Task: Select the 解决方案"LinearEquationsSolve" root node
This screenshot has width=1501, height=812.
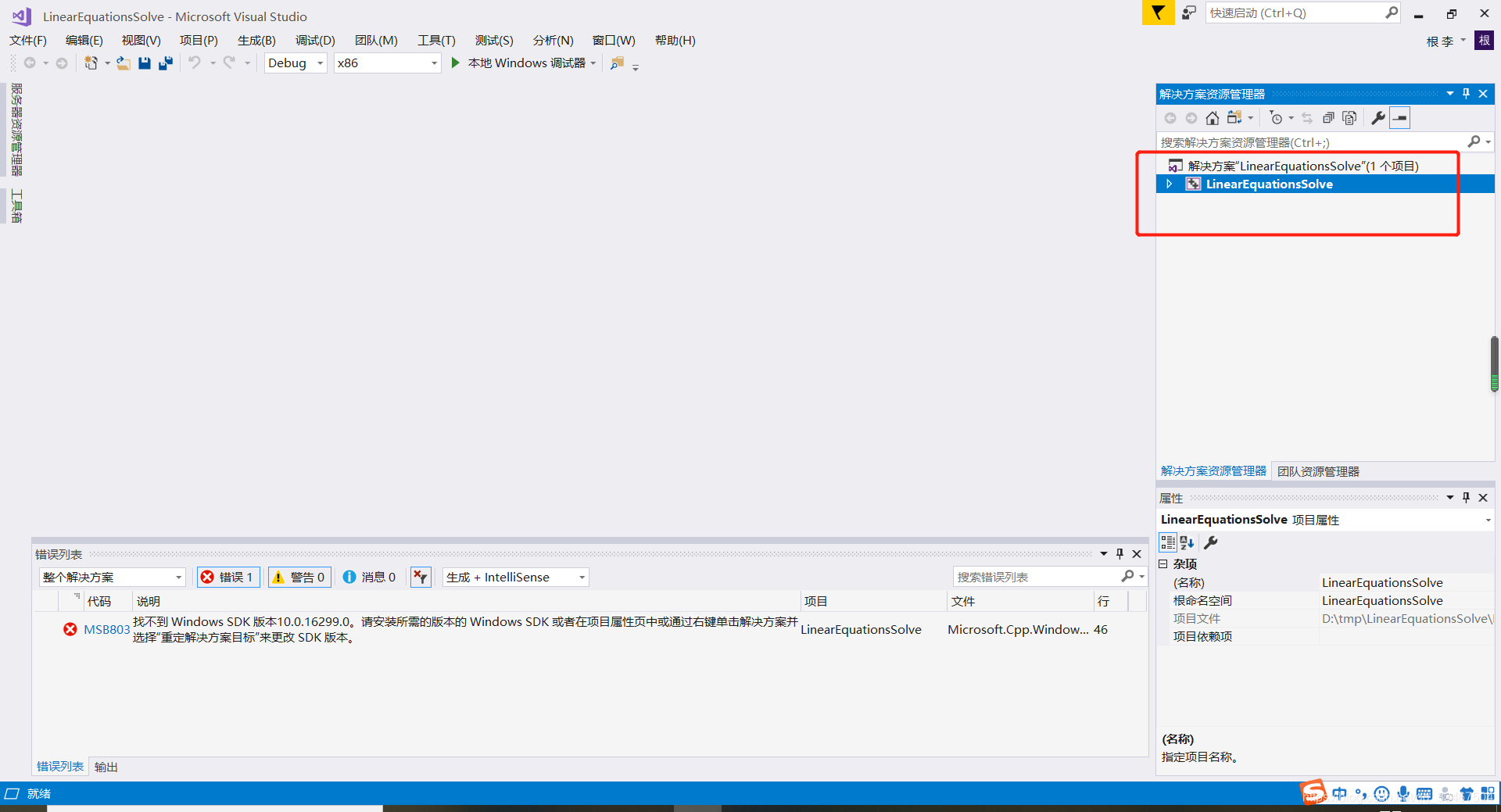Action: coord(1302,166)
